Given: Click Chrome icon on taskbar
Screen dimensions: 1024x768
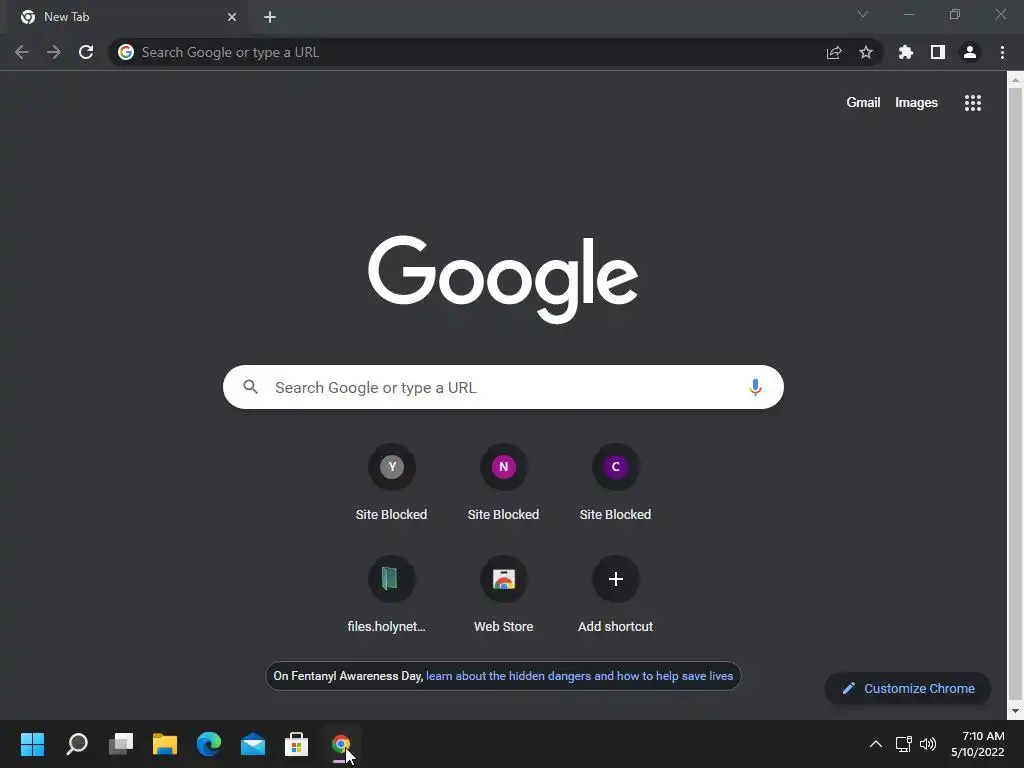Looking at the screenshot, I should (341, 744).
